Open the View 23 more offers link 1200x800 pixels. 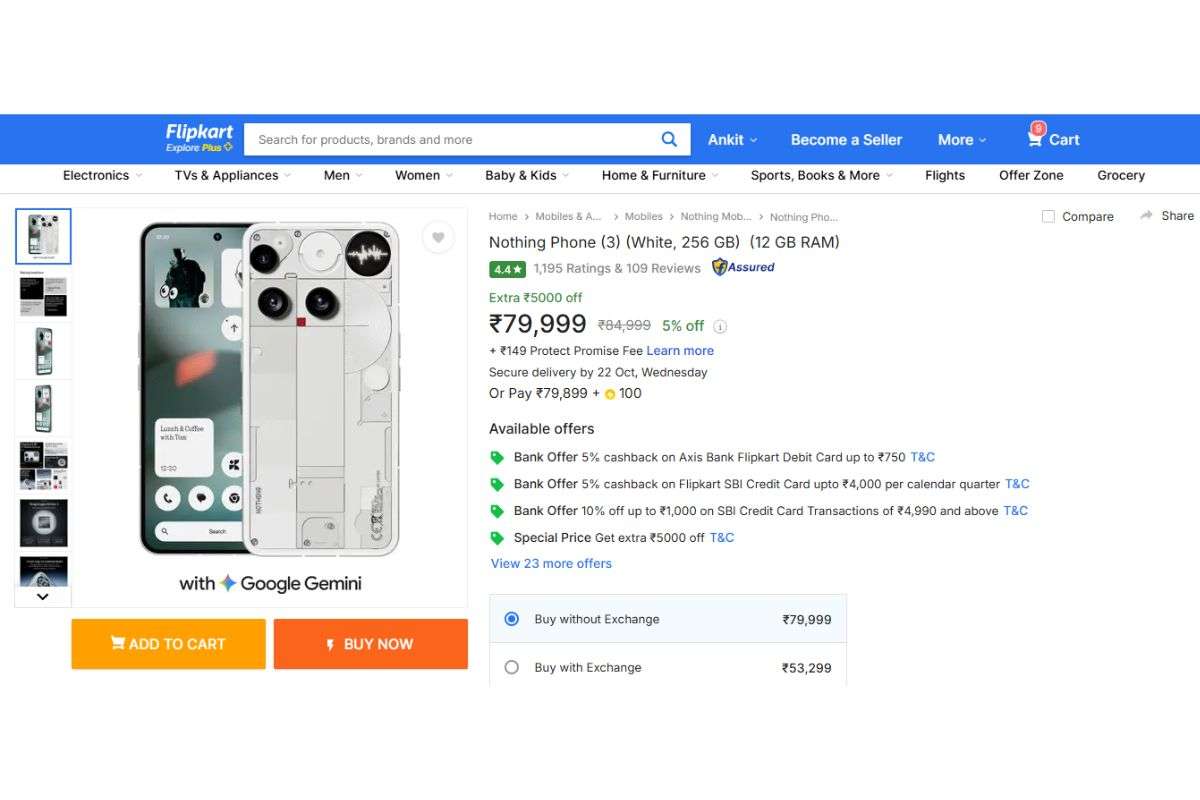[x=550, y=563]
